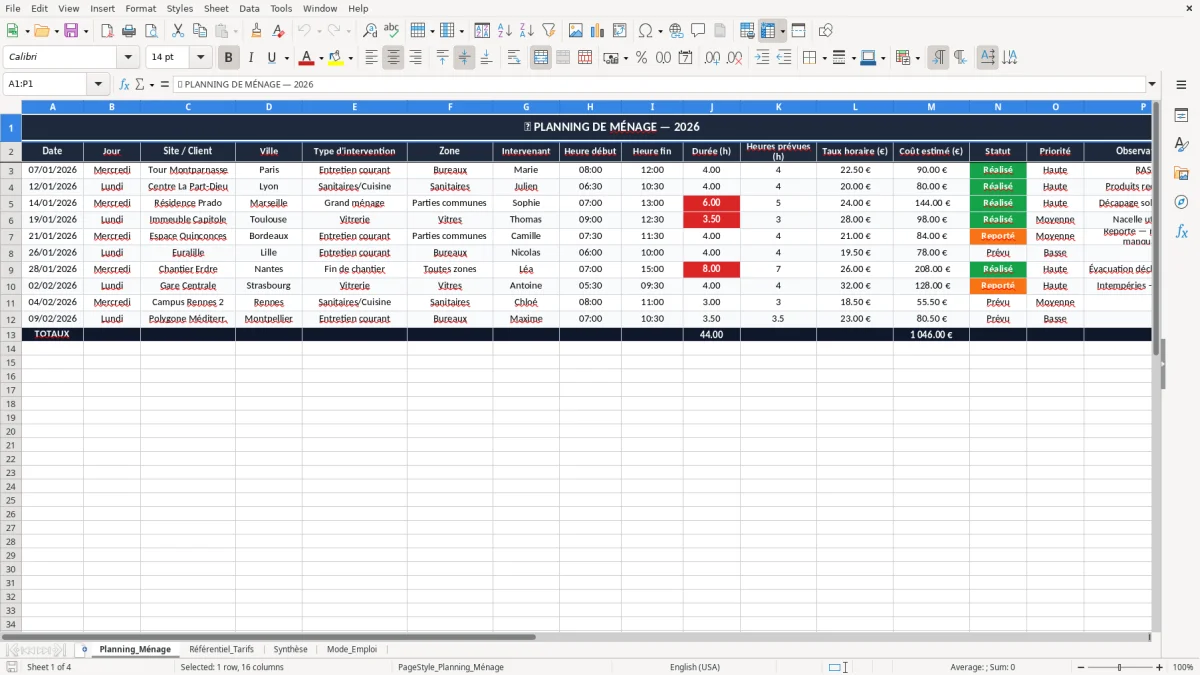Toggle Center Horizontally alignment

(x=393, y=58)
